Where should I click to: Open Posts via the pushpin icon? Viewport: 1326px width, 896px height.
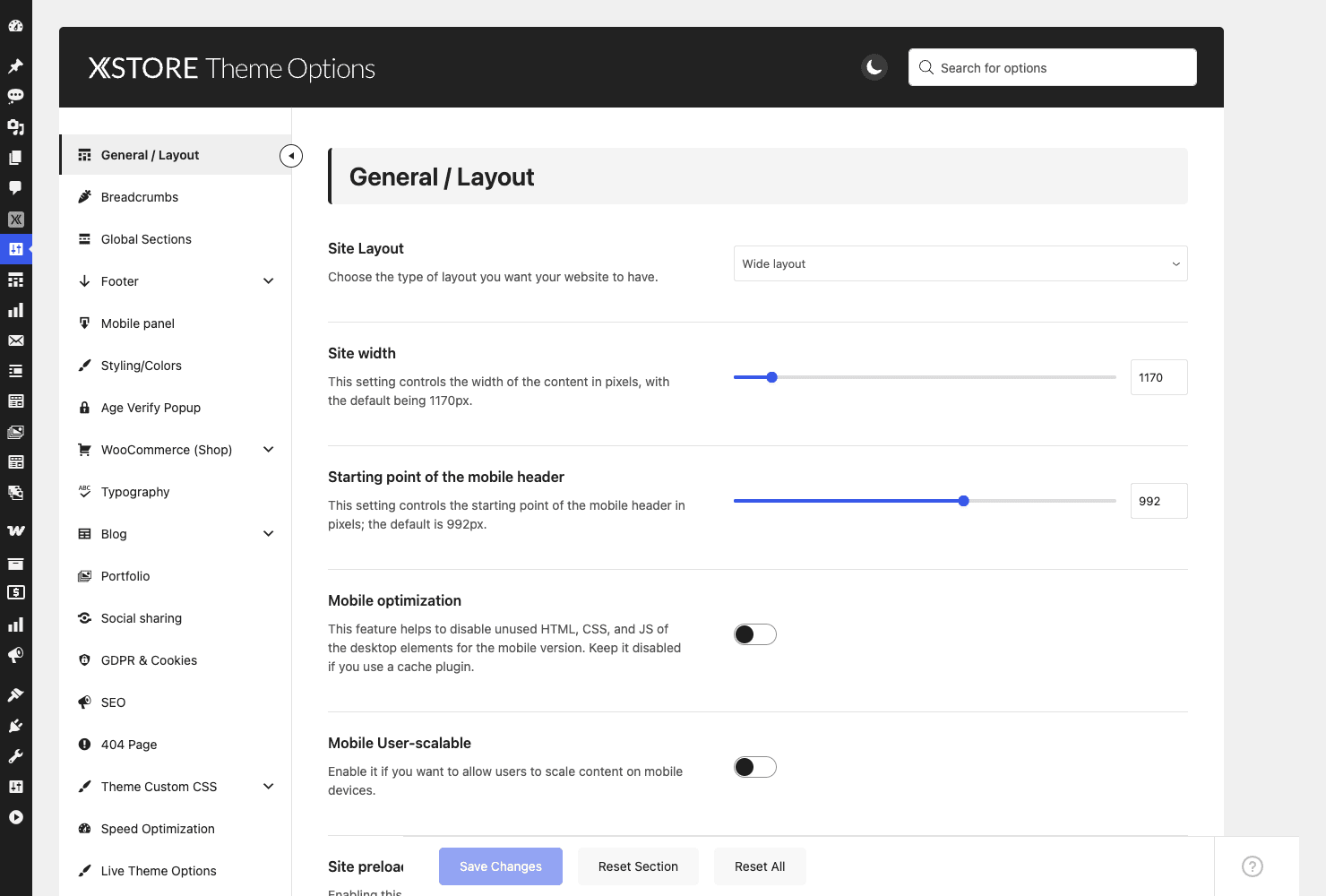pos(15,65)
